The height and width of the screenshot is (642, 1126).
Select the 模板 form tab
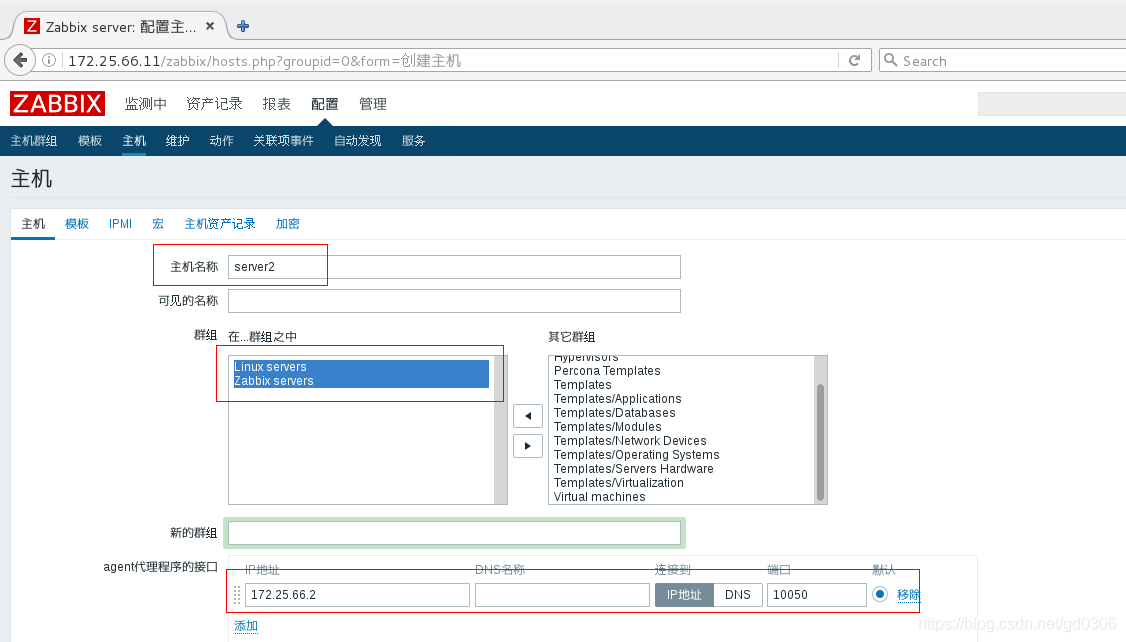point(77,224)
